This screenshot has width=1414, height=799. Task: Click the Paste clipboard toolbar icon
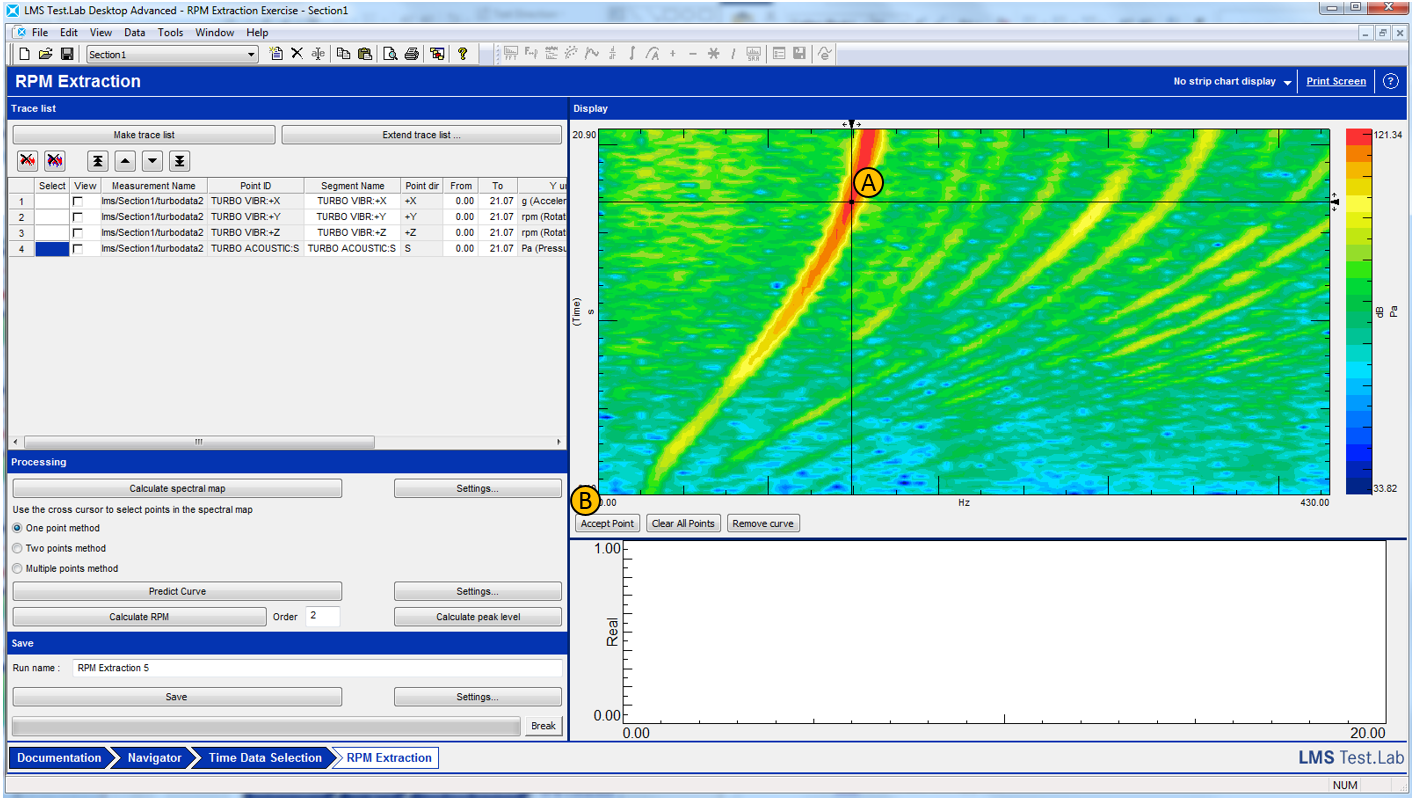[x=365, y=54]
